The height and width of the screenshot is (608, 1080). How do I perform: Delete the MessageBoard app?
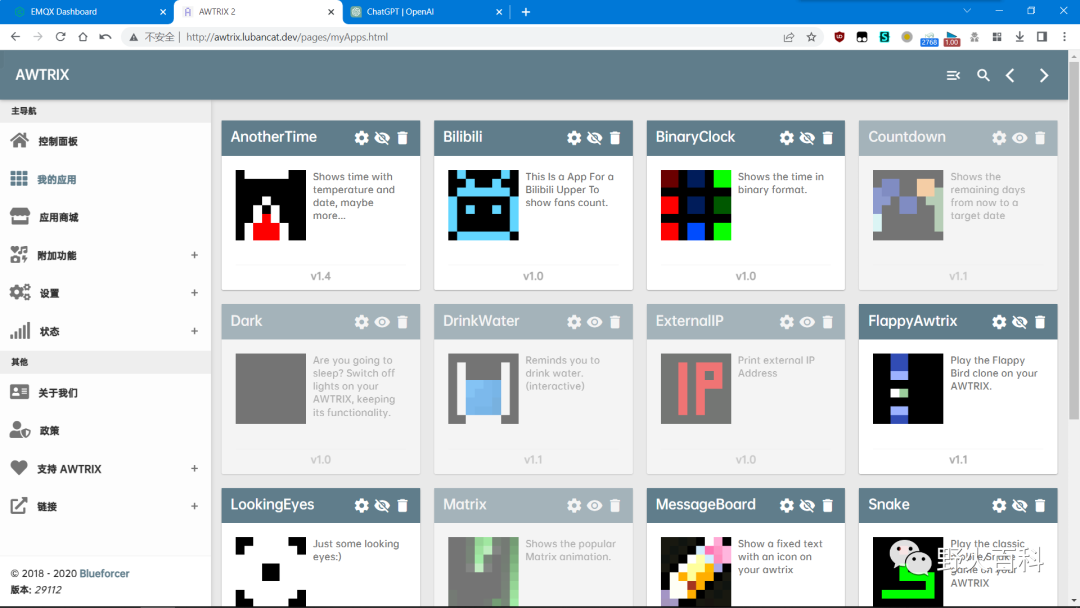(828, 505)
